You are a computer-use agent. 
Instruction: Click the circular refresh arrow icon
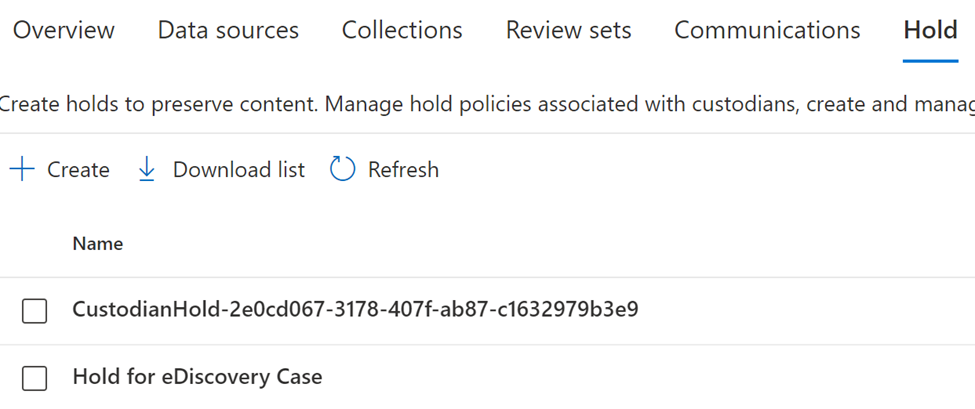[343, 170]
